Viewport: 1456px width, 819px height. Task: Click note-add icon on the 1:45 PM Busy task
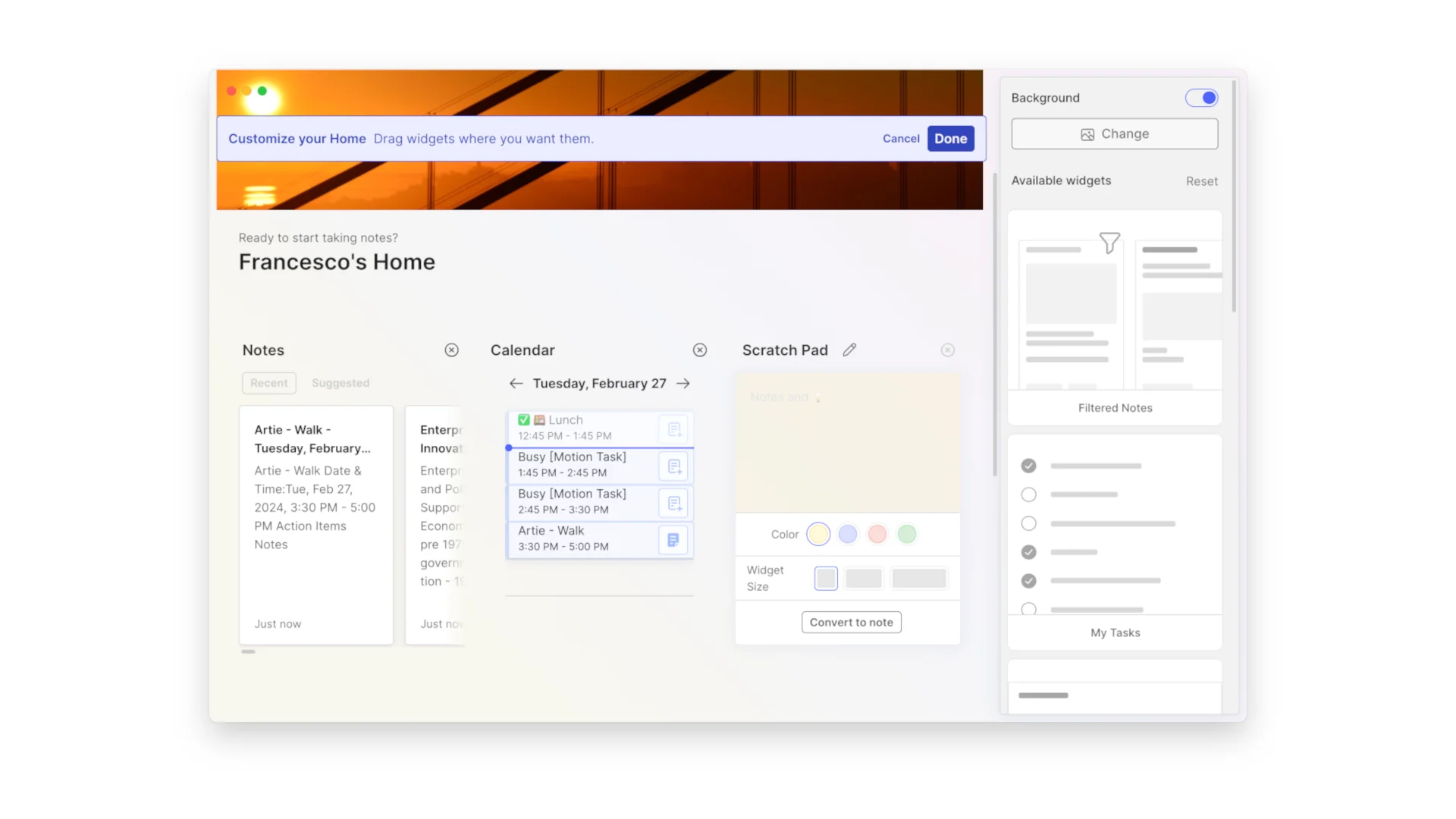(674, 466)
